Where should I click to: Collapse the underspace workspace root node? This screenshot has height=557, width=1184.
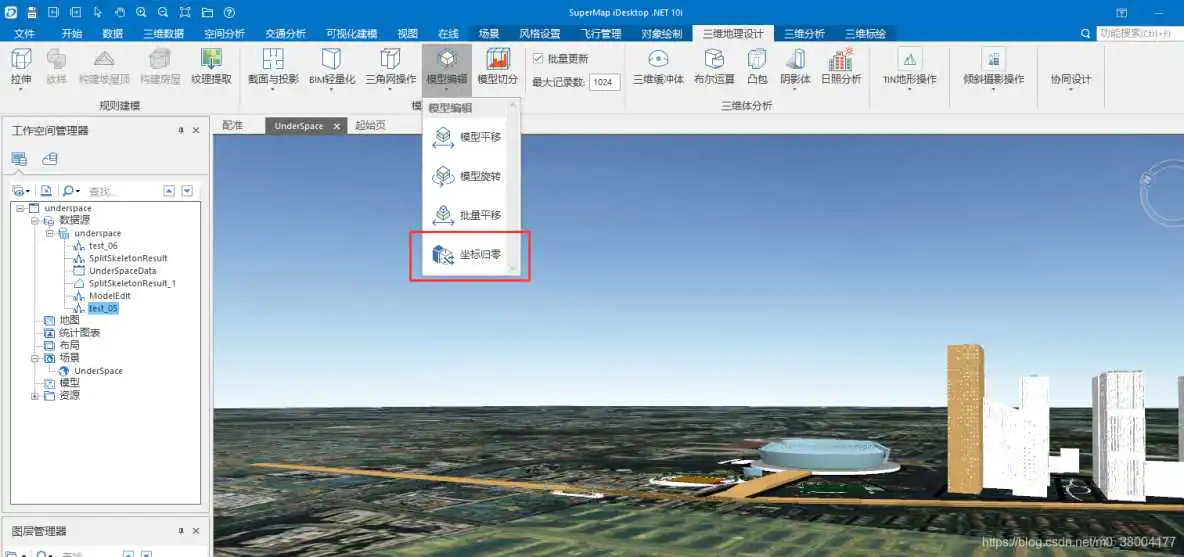[20, 208]
